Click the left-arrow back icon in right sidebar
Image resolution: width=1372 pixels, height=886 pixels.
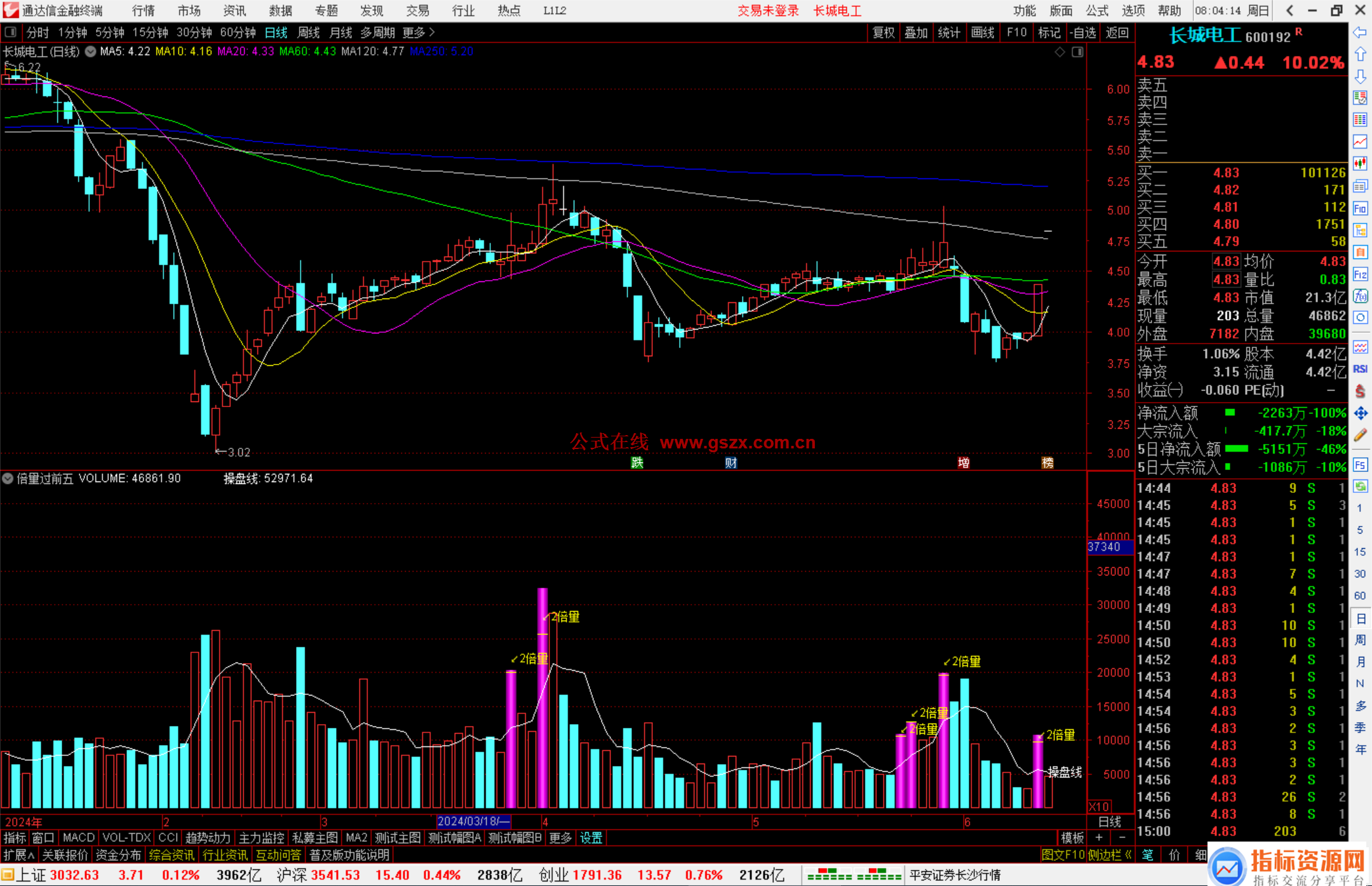coord(1360,32)
